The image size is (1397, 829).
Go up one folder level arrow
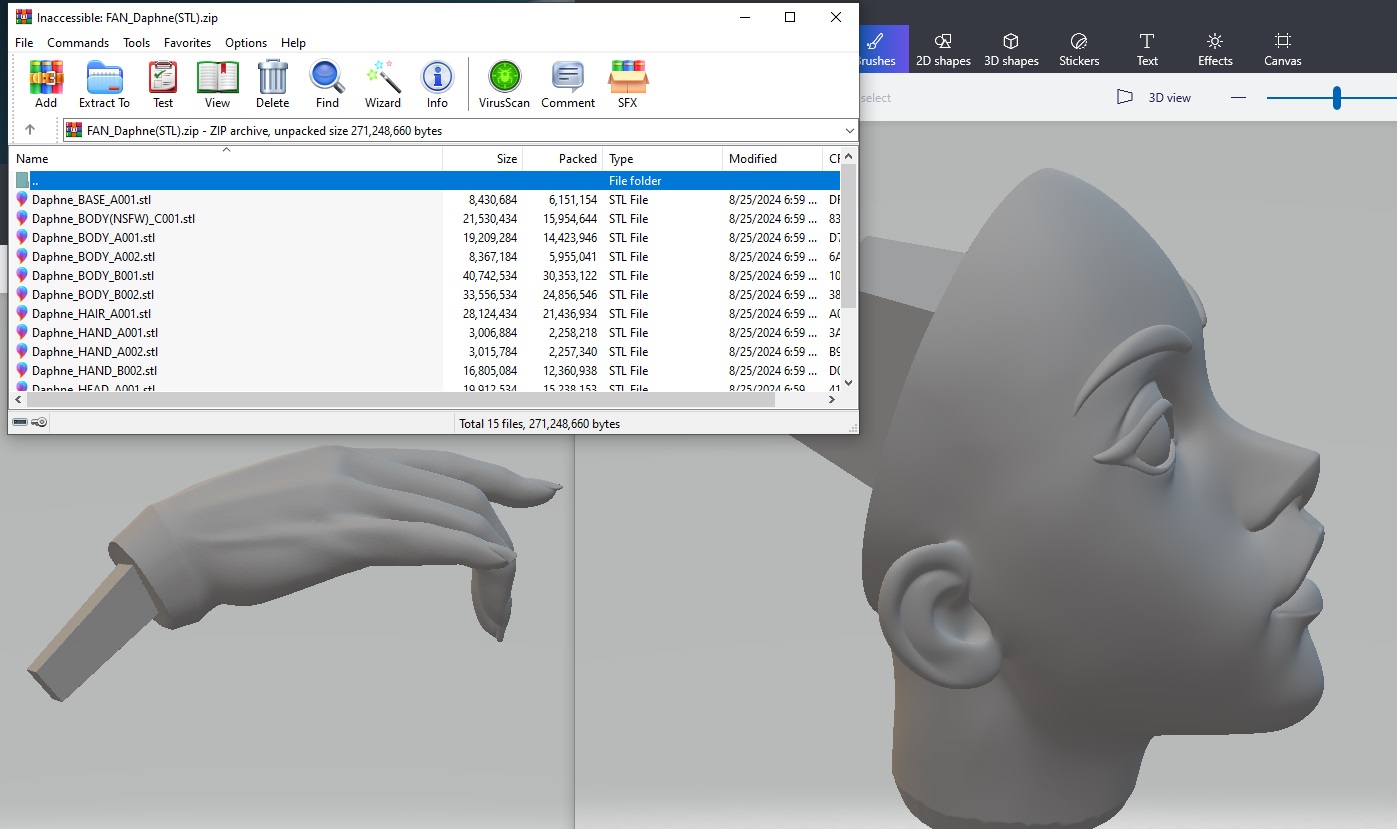tap(30, 130)
